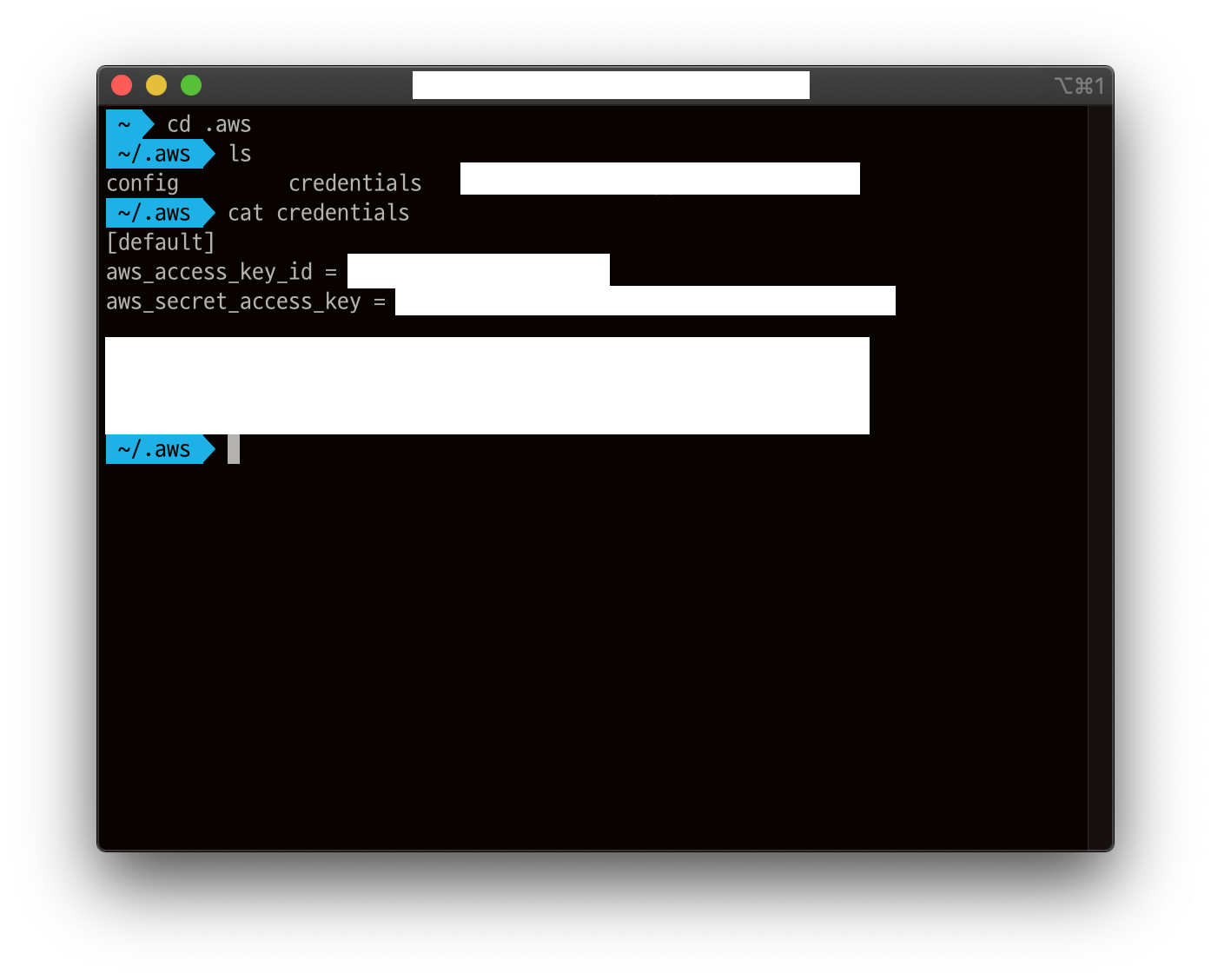1211x980 pixels.
Task: Select the [default] profile header text
Action: 160,242
